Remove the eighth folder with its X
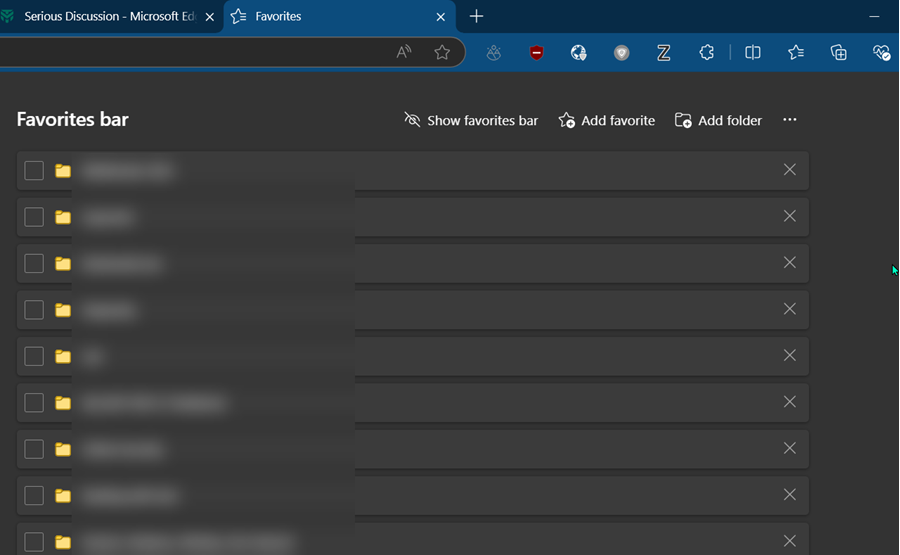The height and width of the screenshot is (555, 900). point(790,495)
